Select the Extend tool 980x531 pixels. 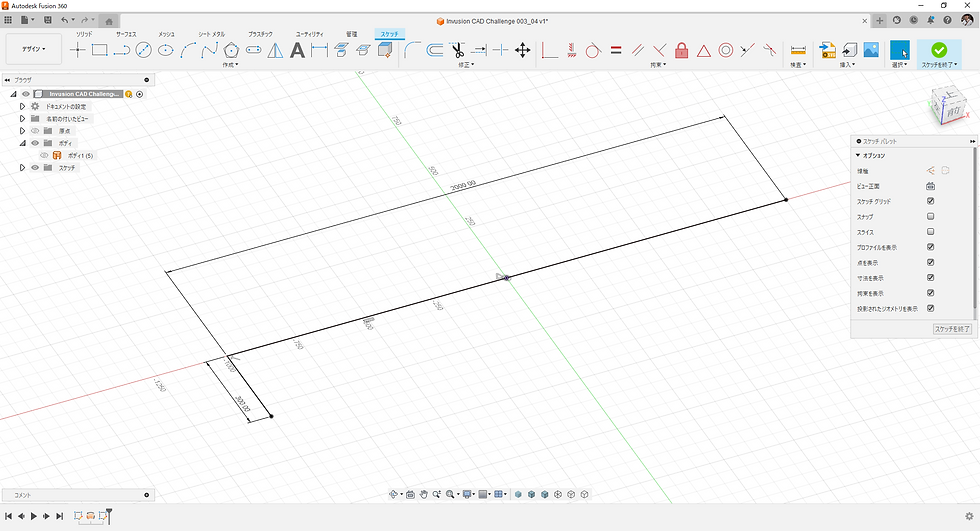click(x=479, y=51)
